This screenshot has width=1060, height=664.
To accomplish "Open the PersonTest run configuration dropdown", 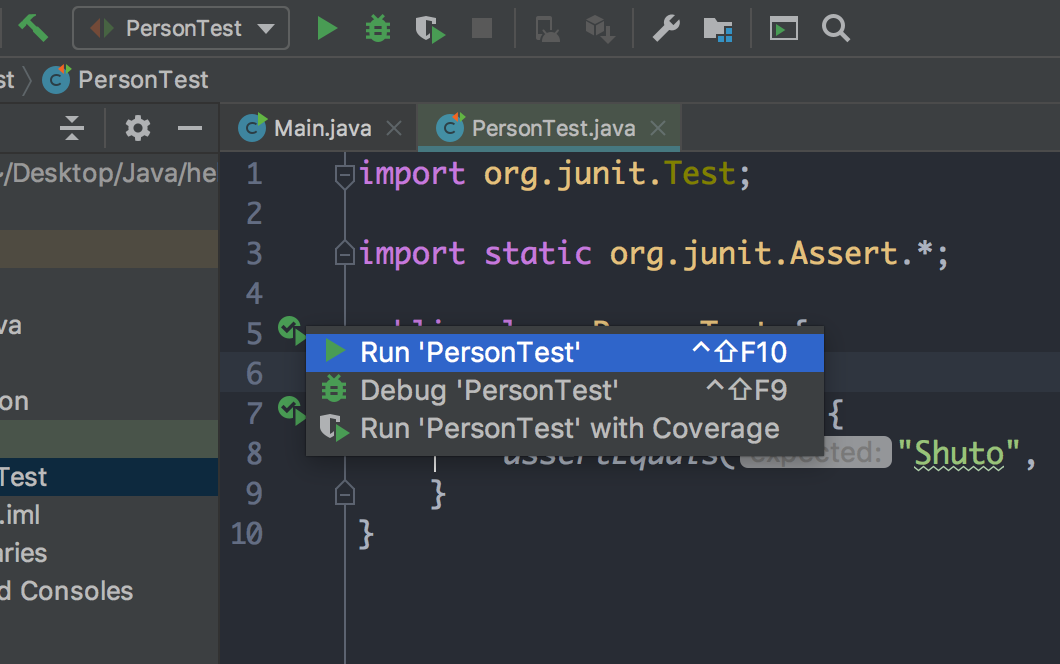I will point(181,28).
